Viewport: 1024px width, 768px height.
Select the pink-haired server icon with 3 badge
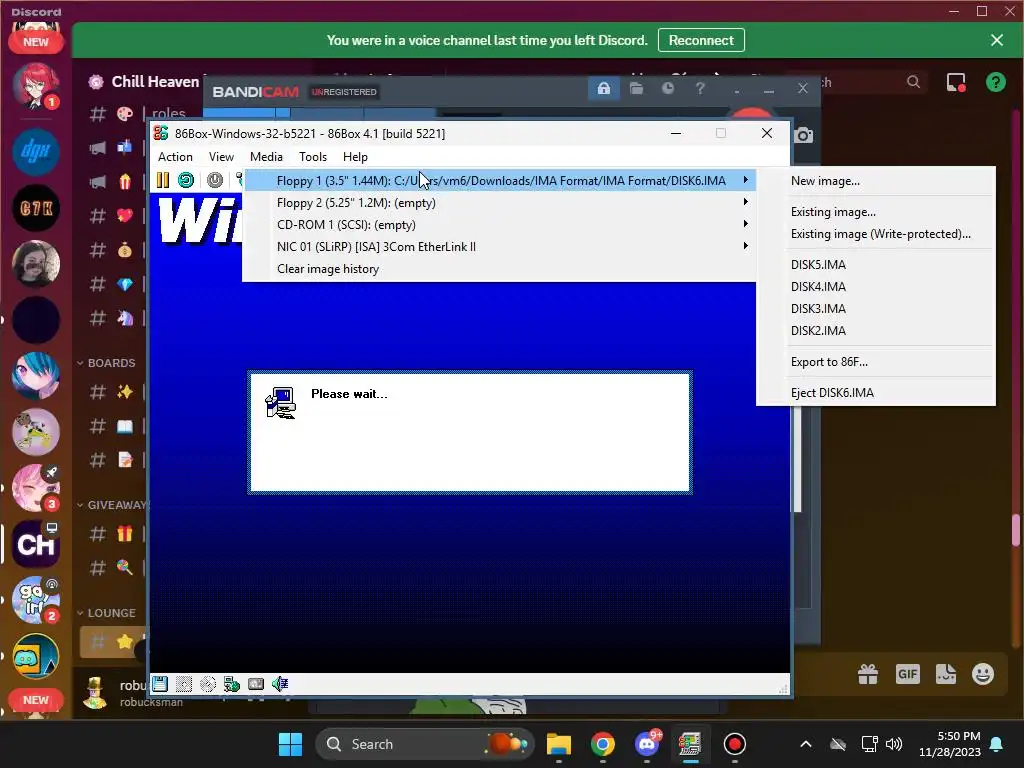point(36,488)
